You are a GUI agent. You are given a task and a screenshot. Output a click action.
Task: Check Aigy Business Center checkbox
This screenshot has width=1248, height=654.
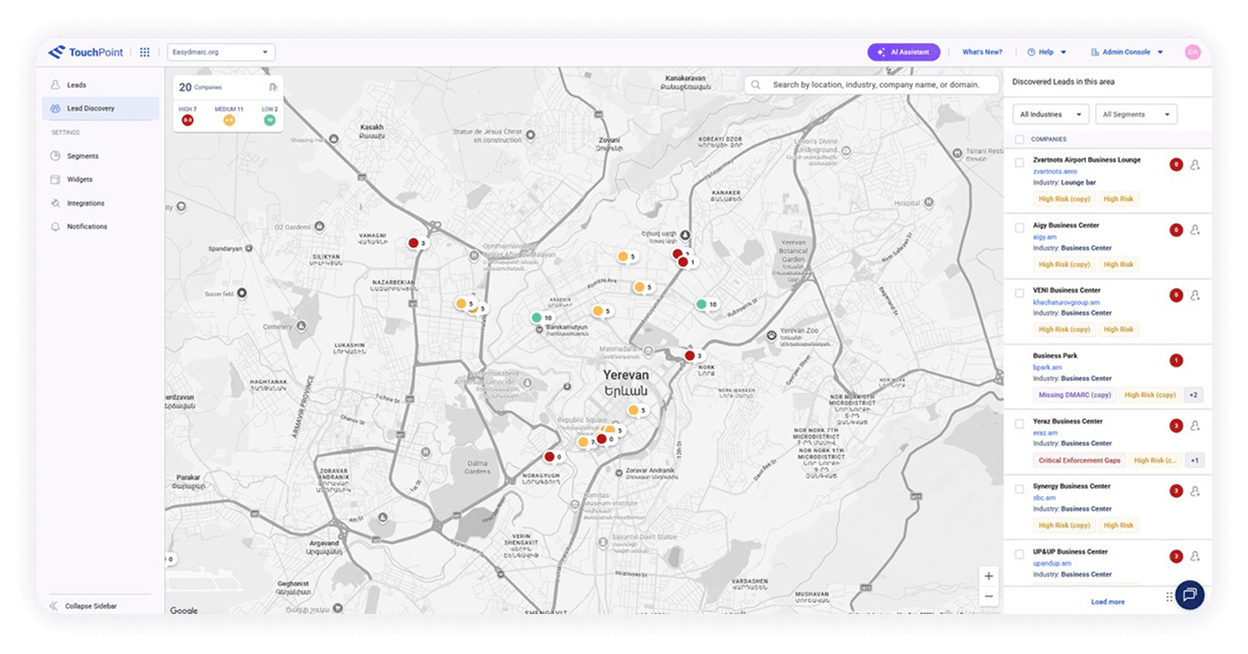click(1019, 227)
